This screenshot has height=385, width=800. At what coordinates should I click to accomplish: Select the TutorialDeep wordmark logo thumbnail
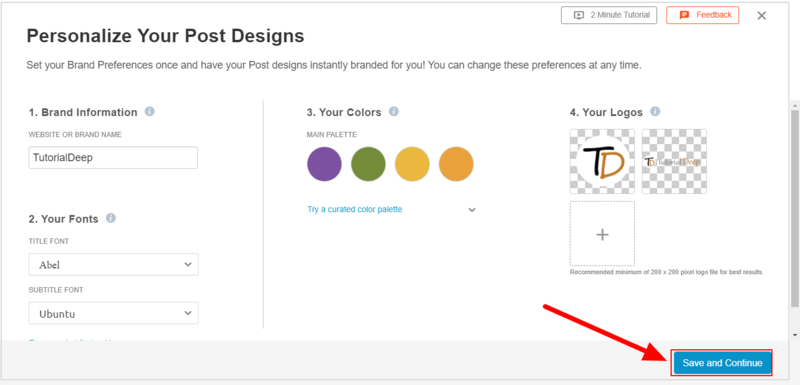(x=674, y=161)
